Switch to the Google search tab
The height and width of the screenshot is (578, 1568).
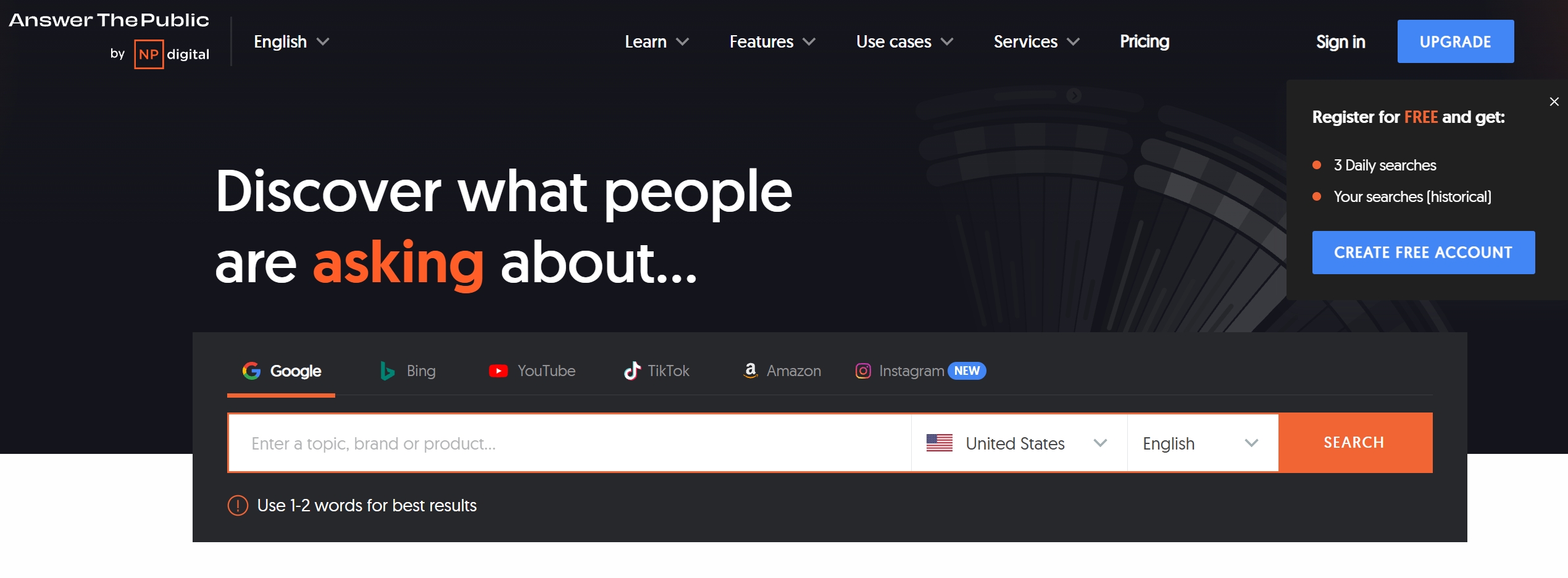click(281, 371)
